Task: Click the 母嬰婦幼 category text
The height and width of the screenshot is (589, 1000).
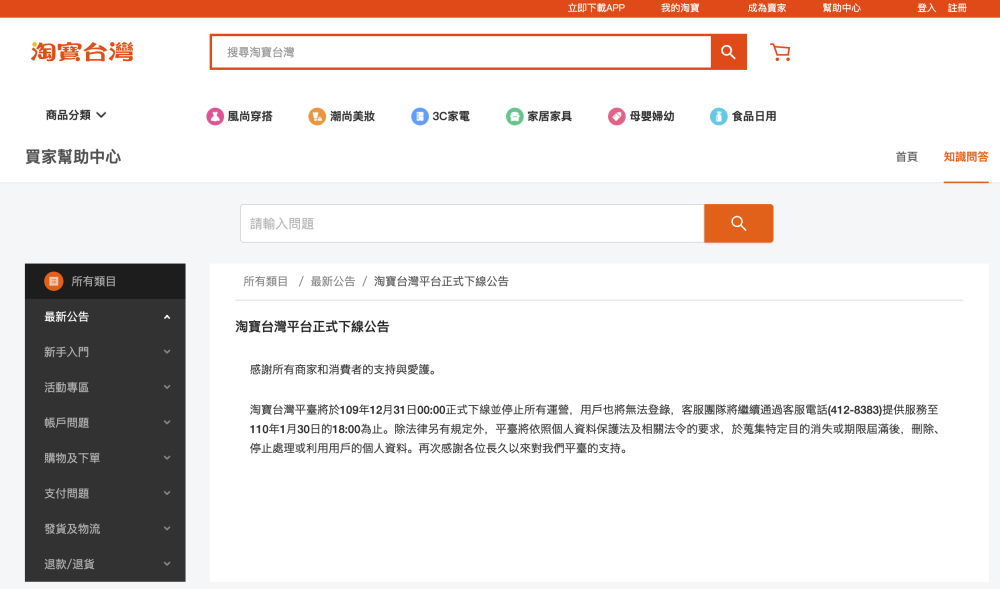Action: pyautogui.click(x=652, y=116)
